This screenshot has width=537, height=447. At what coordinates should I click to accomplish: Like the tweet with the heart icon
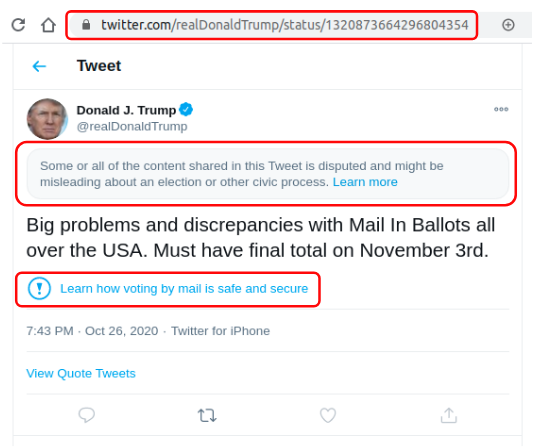tap(328, 415)
